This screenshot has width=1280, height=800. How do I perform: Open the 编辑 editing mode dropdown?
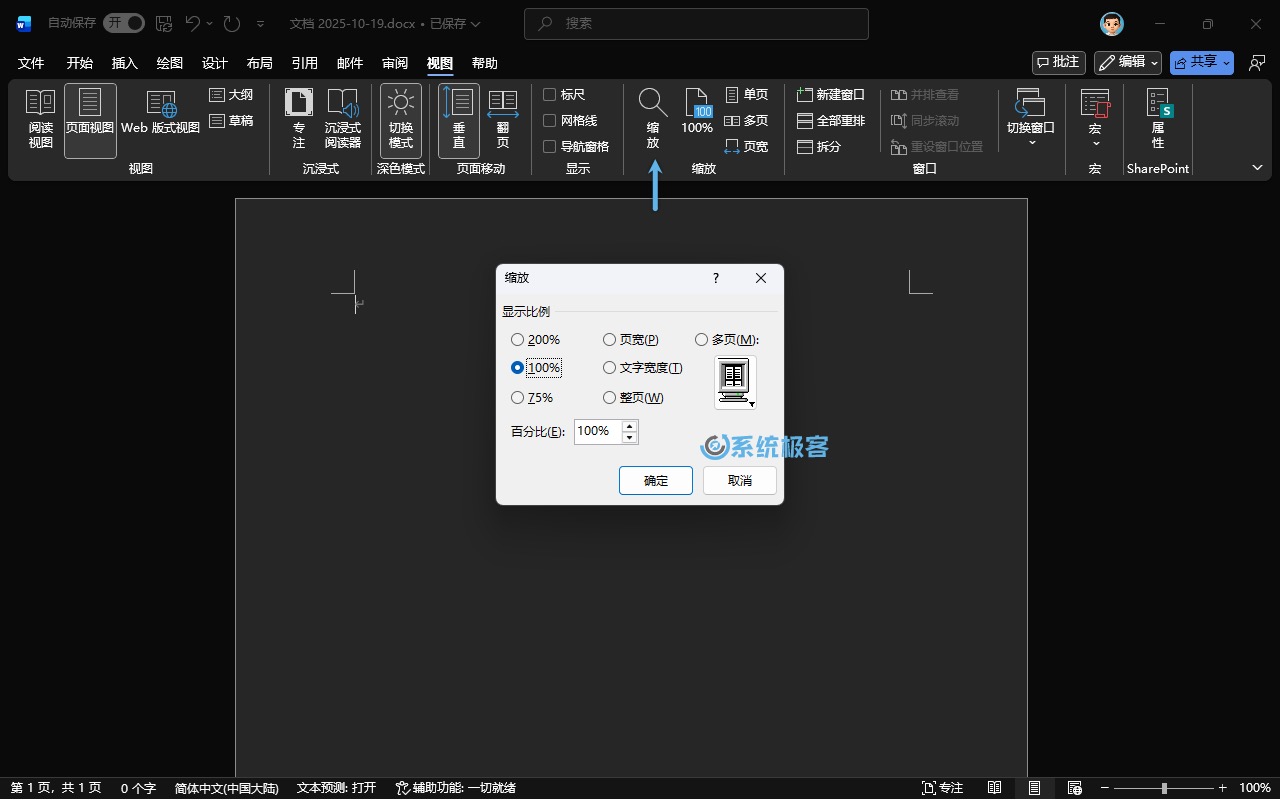click(1128, 62)
